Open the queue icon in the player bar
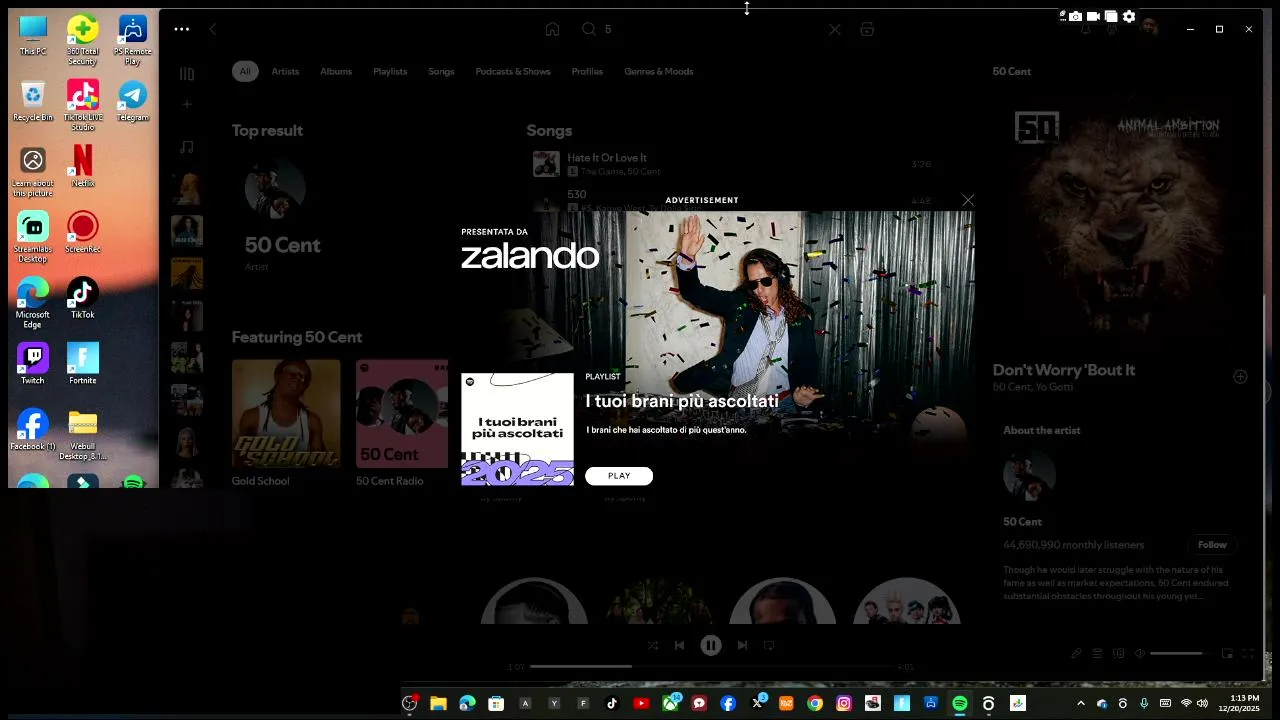1280x720 pixels. (1097, 653)
